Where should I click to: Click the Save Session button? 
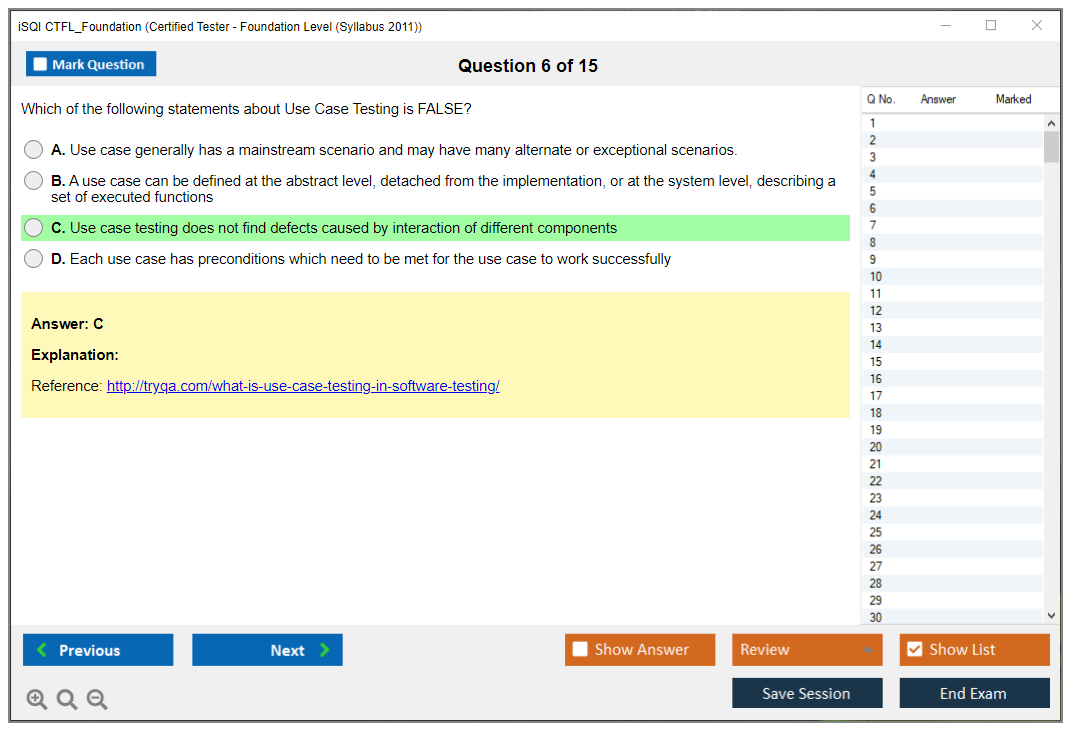pyautogui.click(x=807, y=693)
